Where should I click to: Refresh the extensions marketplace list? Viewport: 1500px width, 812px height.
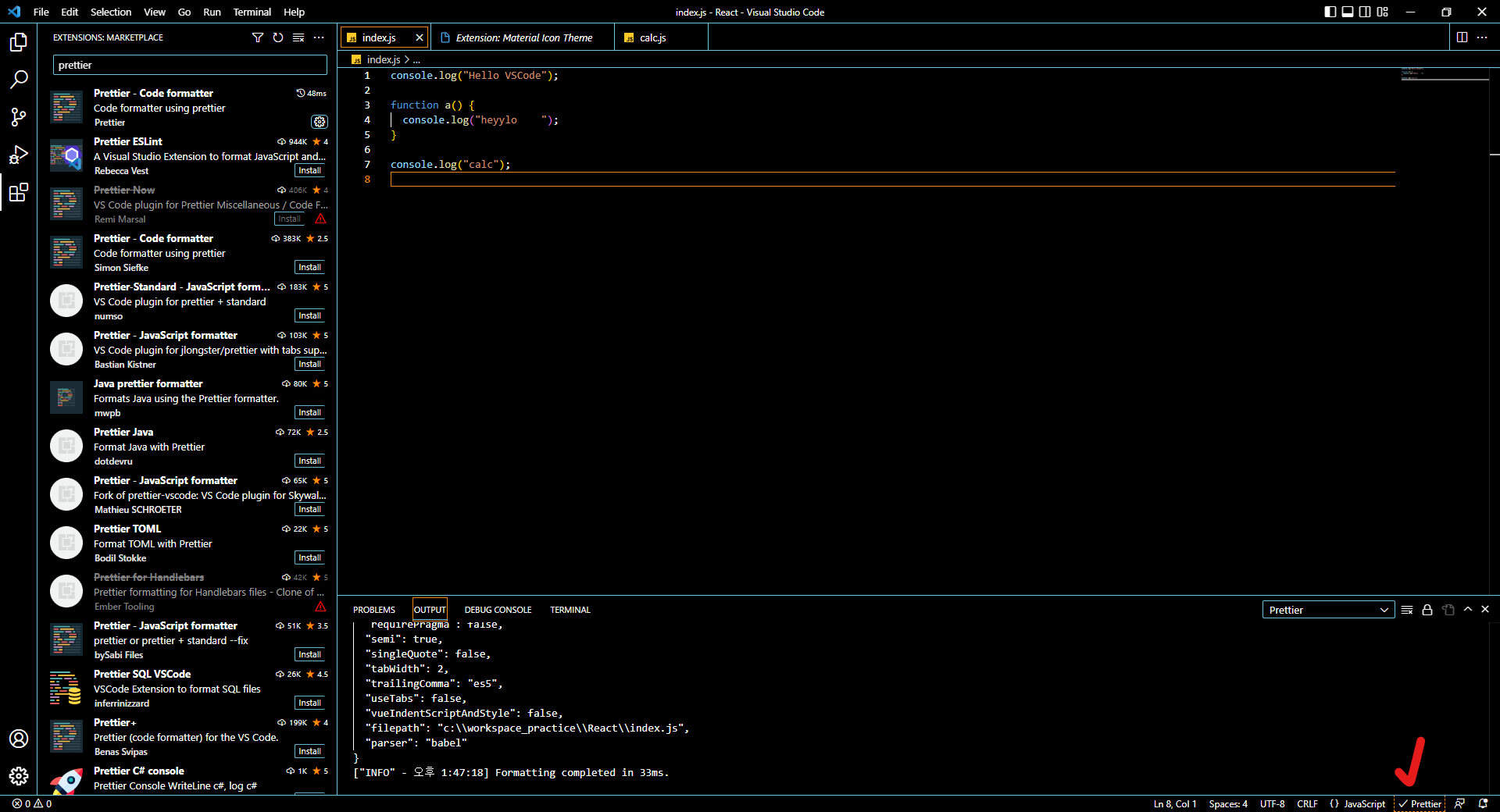pos(278,37)
